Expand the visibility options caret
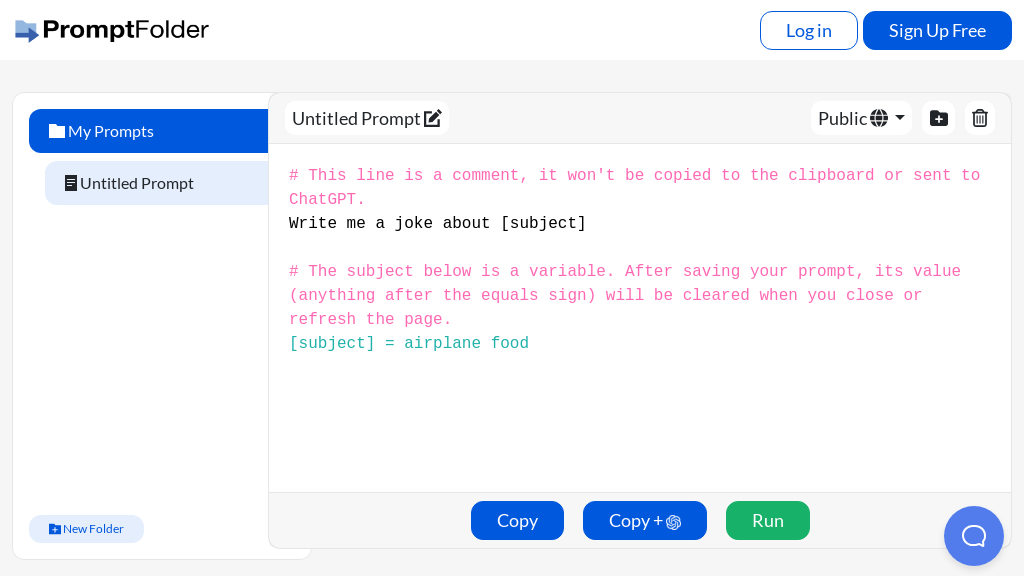The width and height of the screenshot is (1024, 576). point(898,118)
